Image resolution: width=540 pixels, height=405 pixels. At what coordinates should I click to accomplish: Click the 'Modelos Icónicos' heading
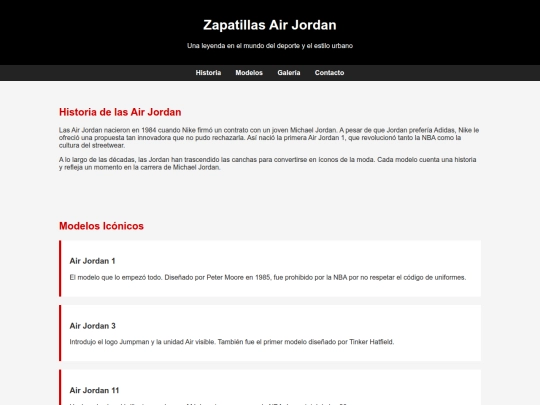(101, 226)
